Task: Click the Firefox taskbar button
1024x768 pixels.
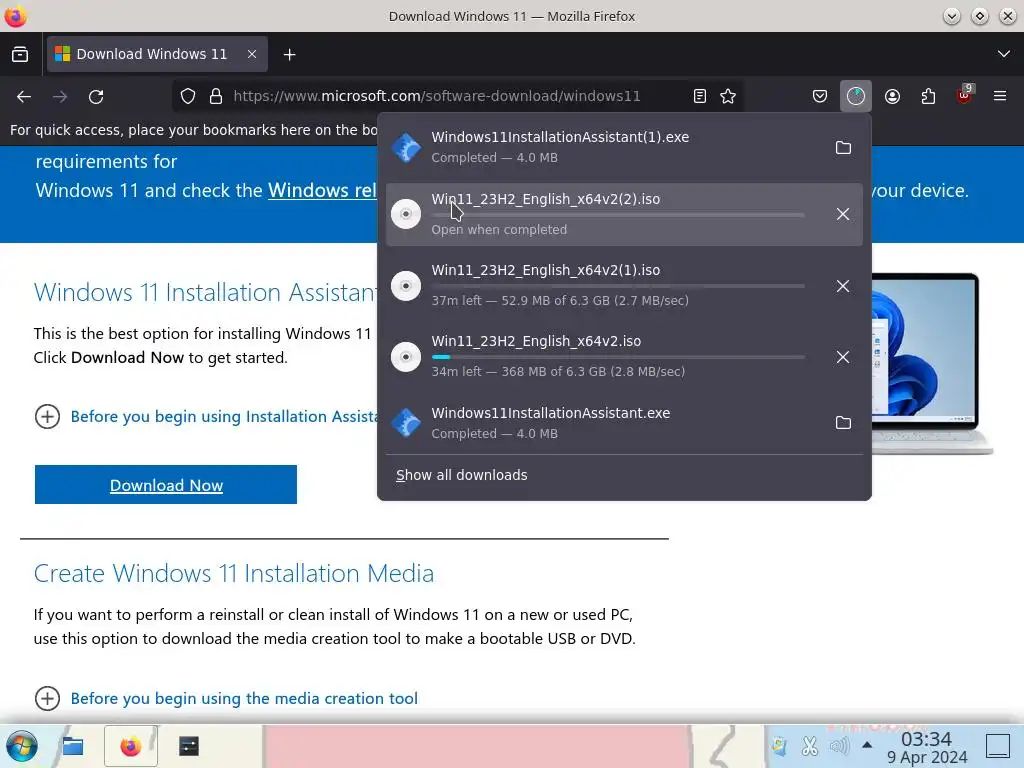Action: pos(131,746)
